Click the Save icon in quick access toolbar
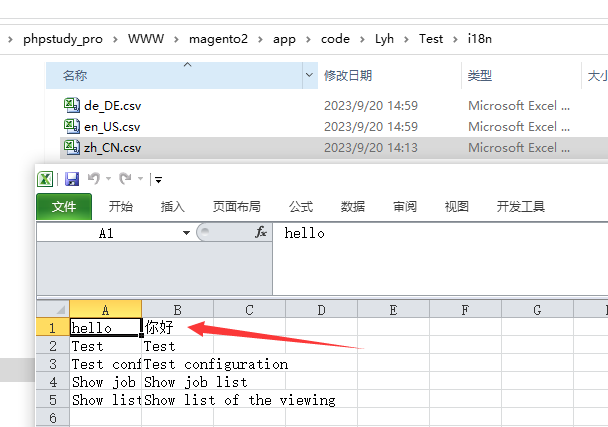The width and height of the screenshot is (608, 427). click(72, 179)
